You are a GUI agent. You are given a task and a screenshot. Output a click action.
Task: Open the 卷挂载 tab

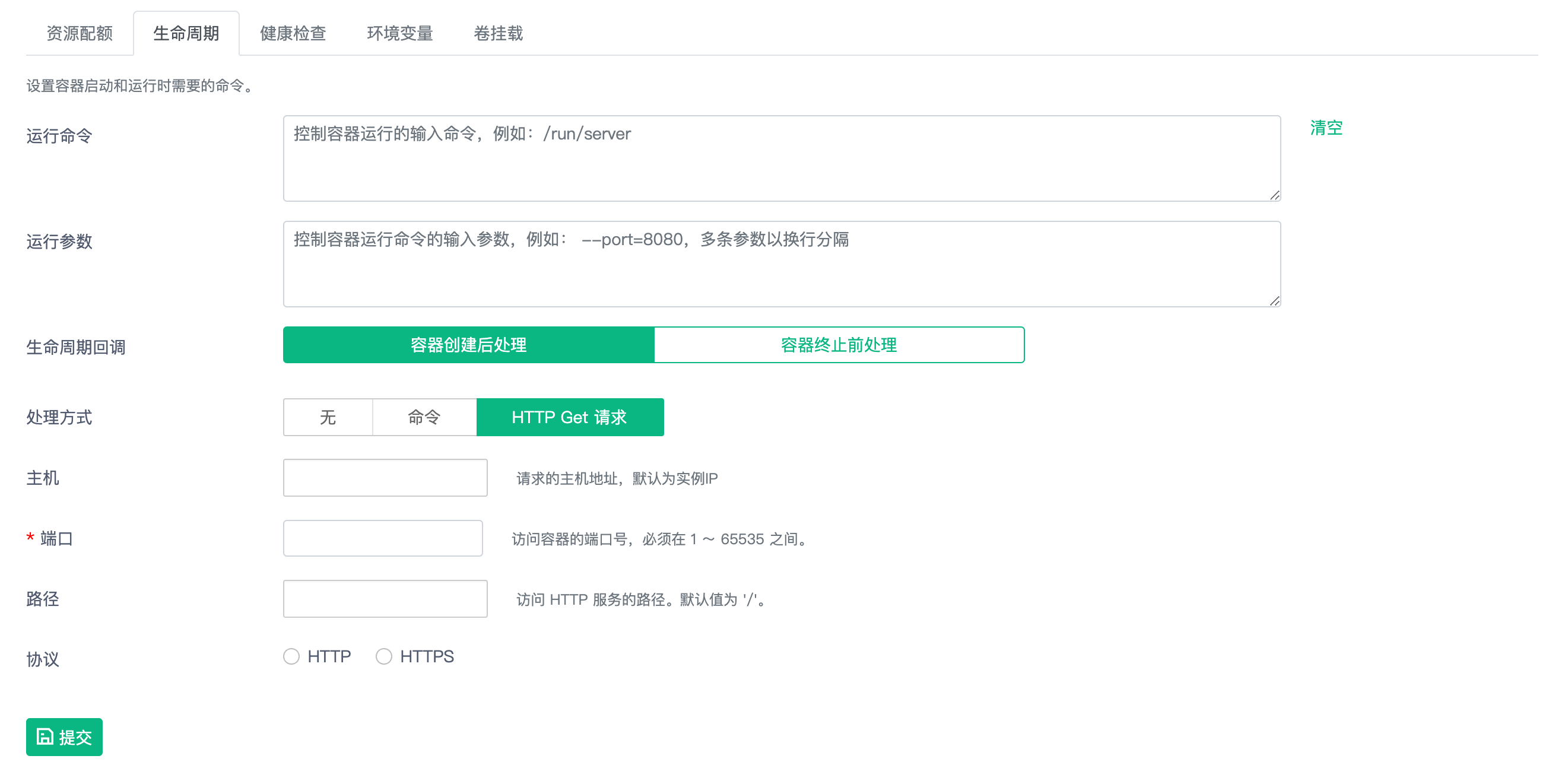(498, 33)
